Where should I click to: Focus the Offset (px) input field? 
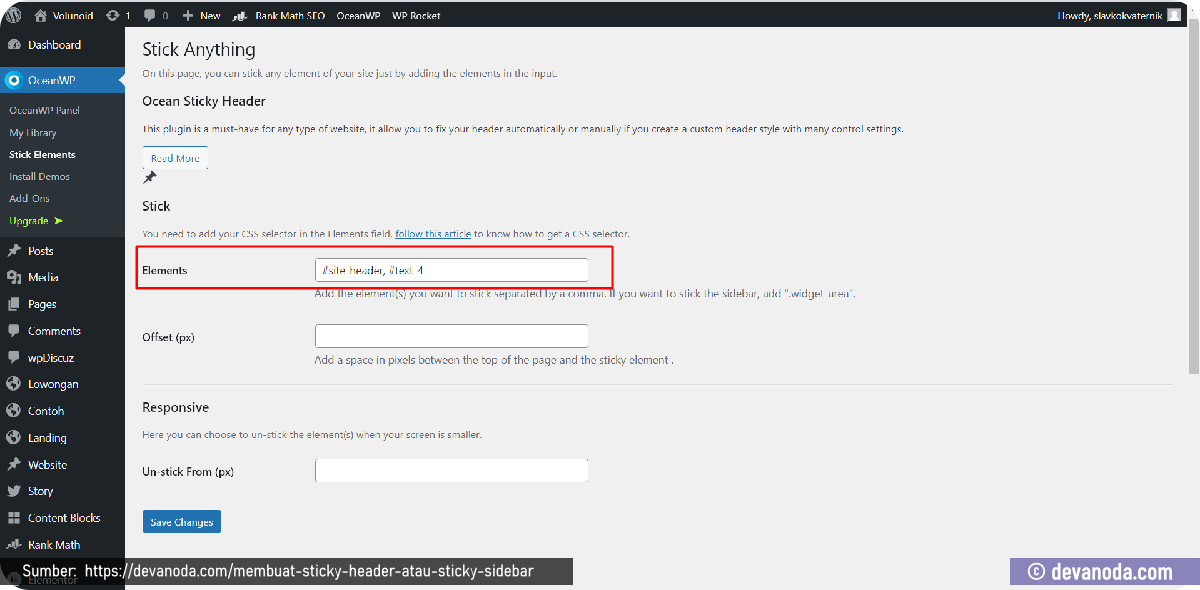(x=451, y=336)
